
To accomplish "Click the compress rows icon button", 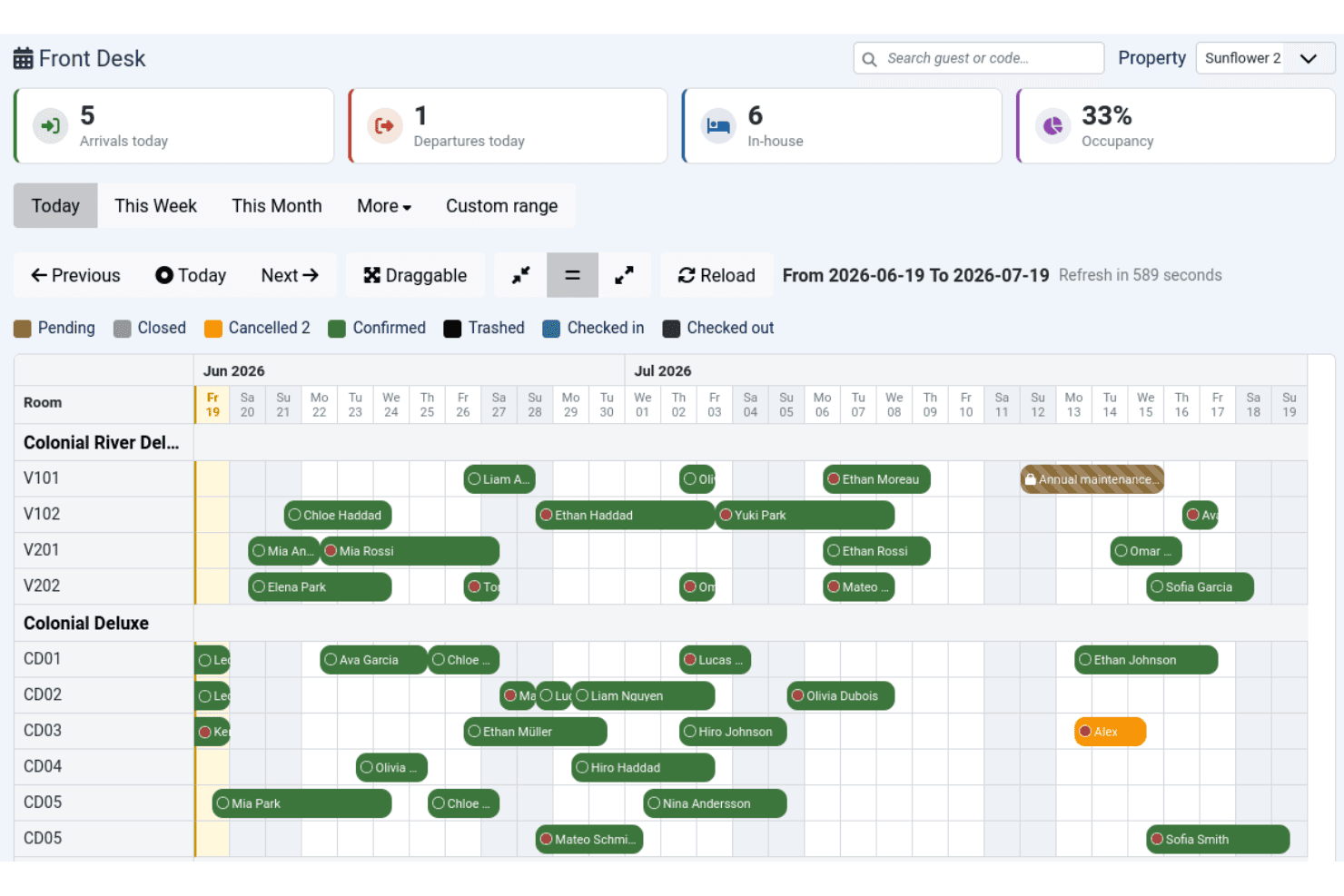I will [520, 275].
